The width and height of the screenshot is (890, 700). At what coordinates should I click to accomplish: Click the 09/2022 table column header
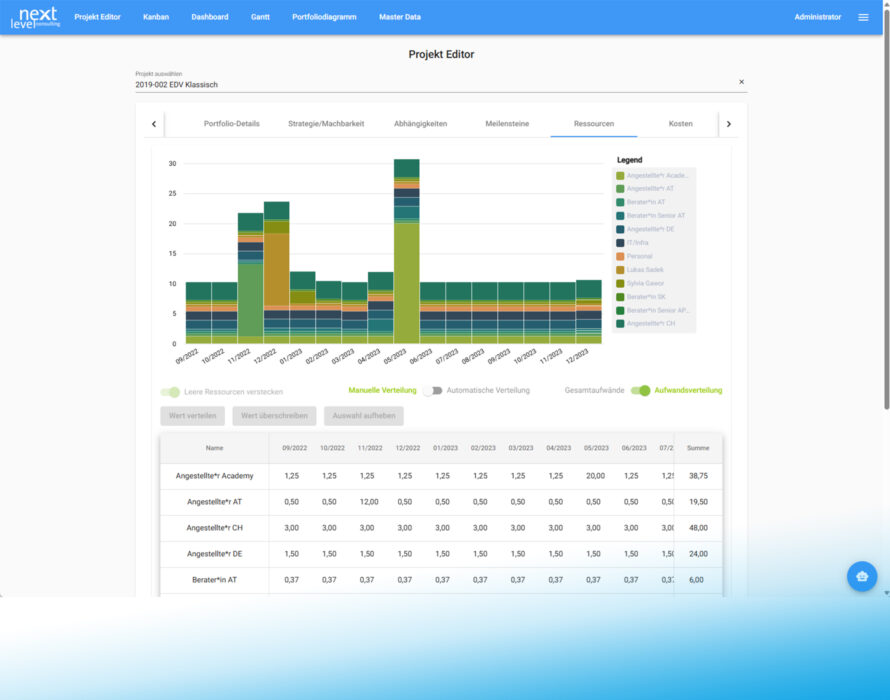point(295,448)
